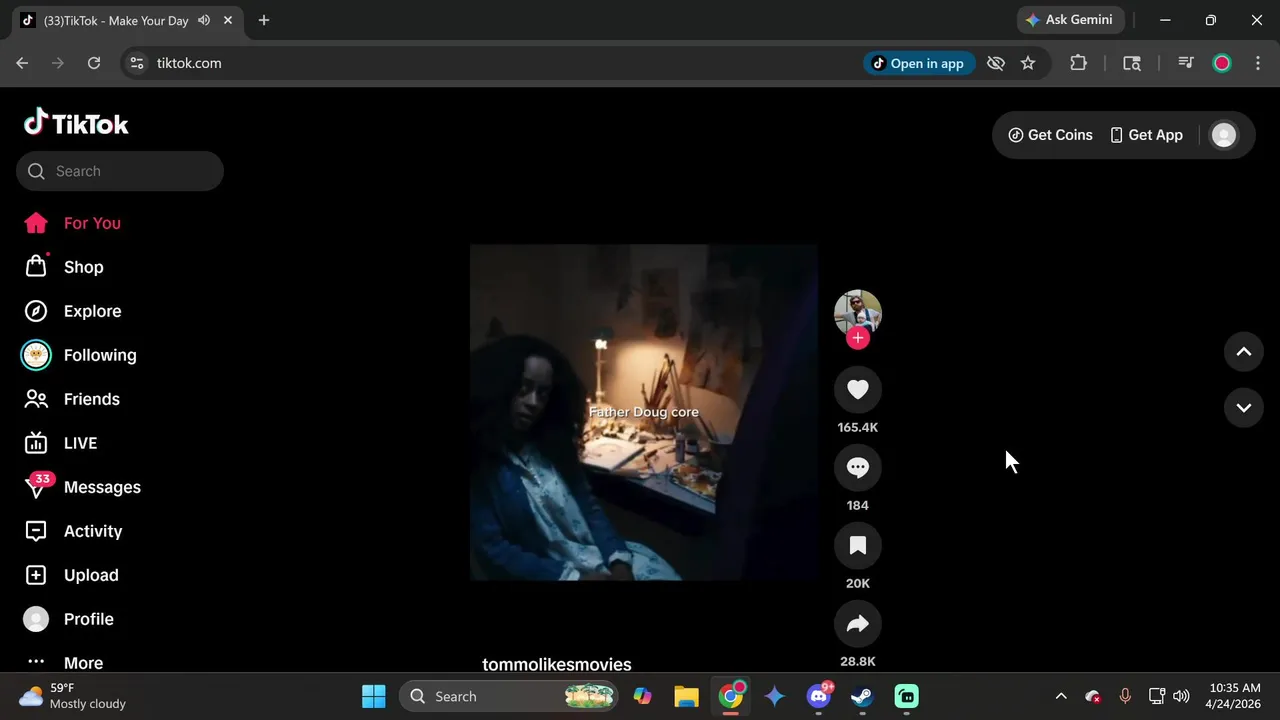The image size is (1280, 720).
Task: Open Chrome three-dot menu
Action: pyautogui.click(x=1257, y=63)
